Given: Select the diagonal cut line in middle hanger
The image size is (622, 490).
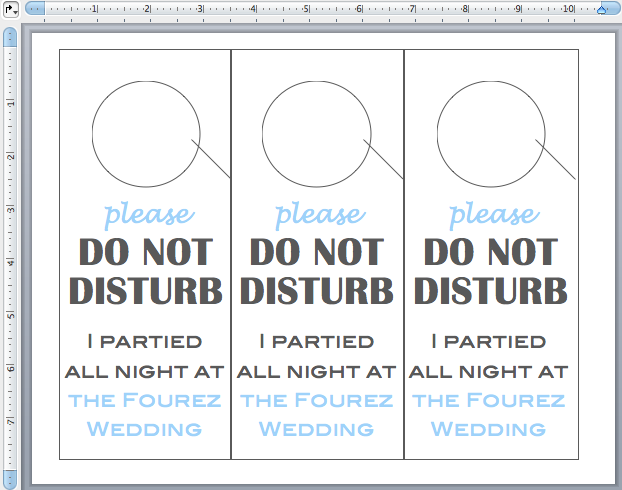Looking at the screenshot, I should pos(383,159).
